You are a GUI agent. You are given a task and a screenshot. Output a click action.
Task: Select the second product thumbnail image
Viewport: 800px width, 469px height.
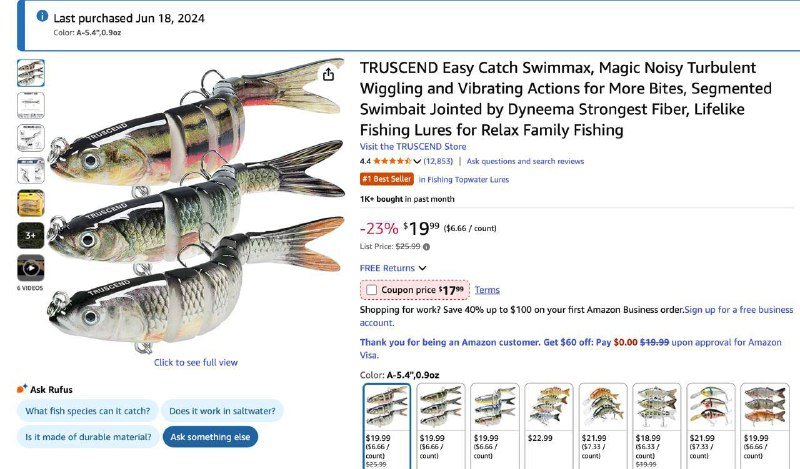pyautogui.click(x=31, y=105)
